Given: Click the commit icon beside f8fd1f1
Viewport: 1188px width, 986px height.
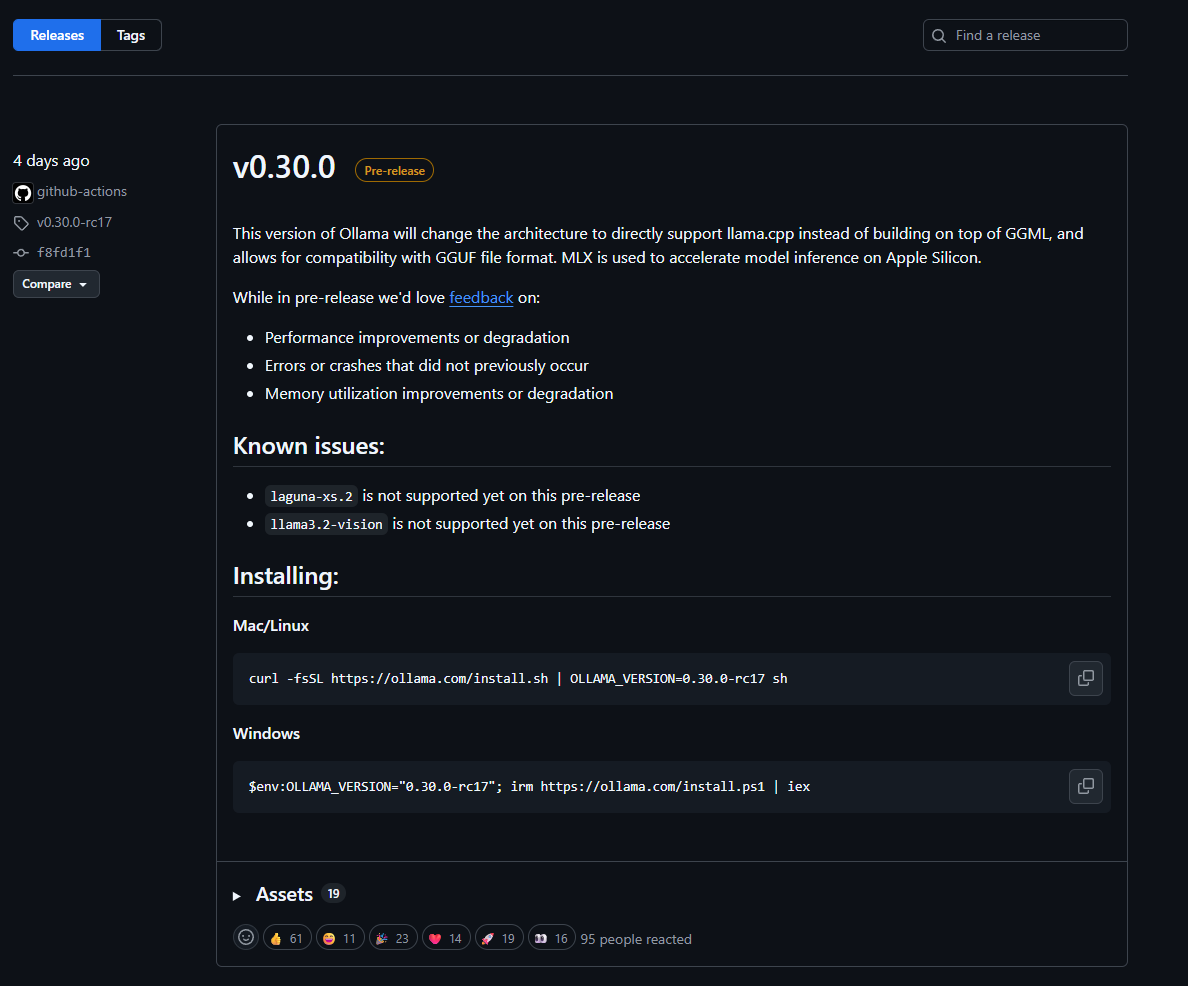Looking at the screenshot, I should pyautogui.click(x=21, y=252).
